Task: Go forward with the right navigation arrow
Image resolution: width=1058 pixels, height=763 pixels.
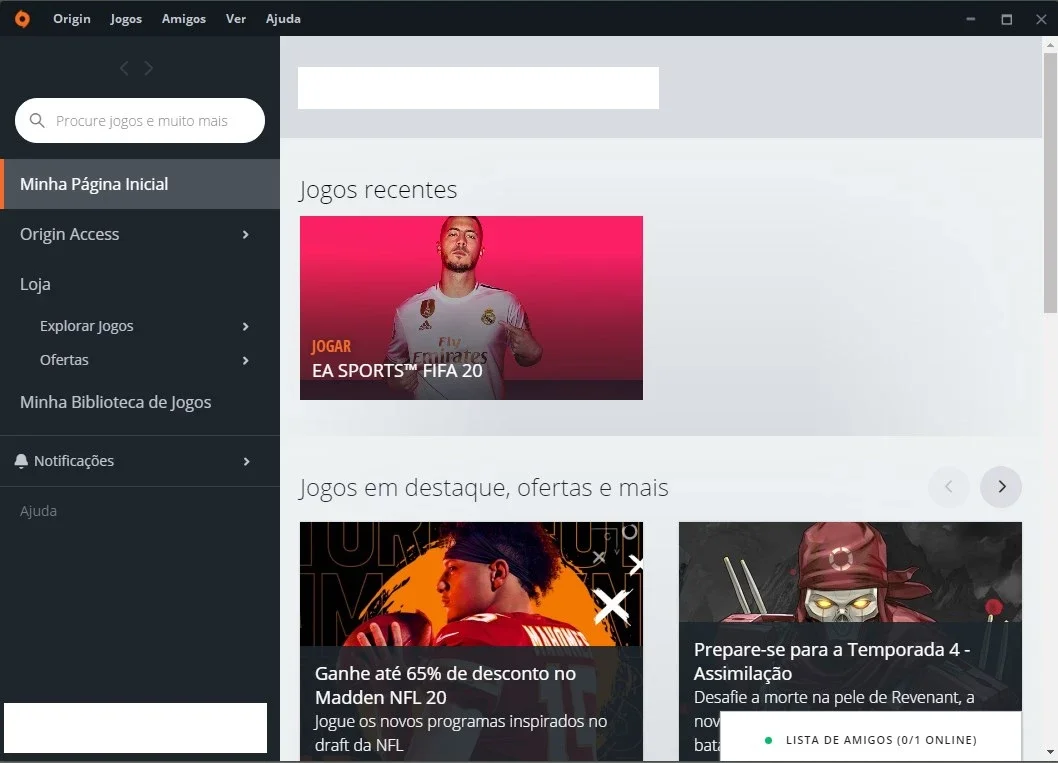Action: click(148, 68)
